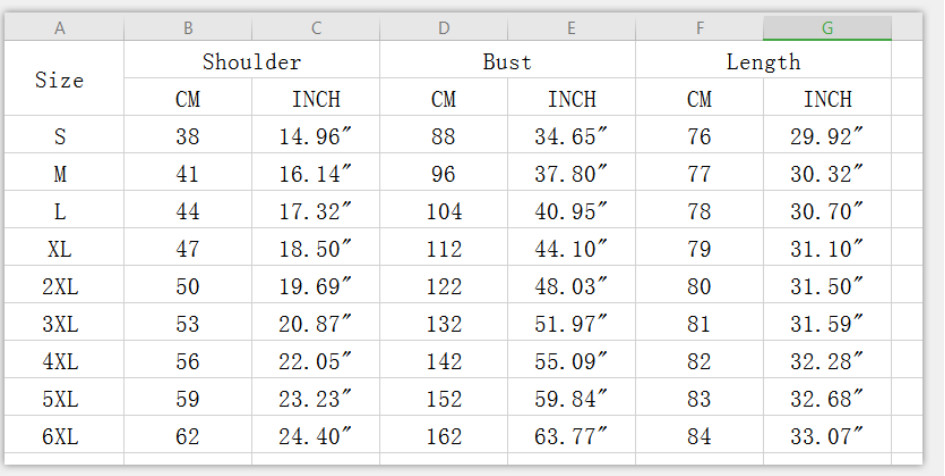Click the column E header

tap(572, 28)
